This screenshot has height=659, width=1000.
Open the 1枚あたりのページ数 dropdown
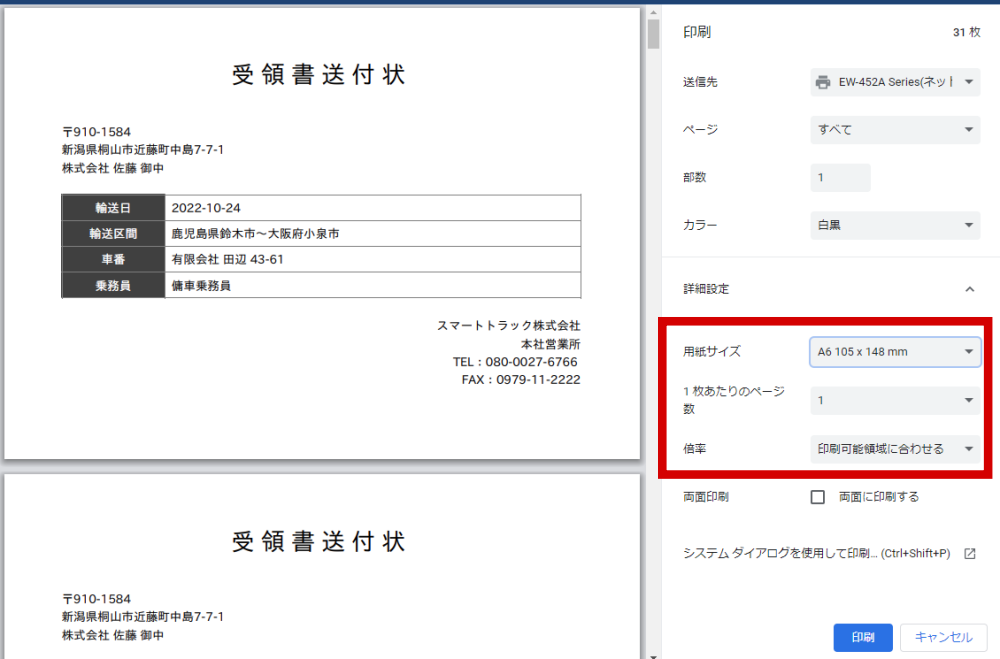895,401
